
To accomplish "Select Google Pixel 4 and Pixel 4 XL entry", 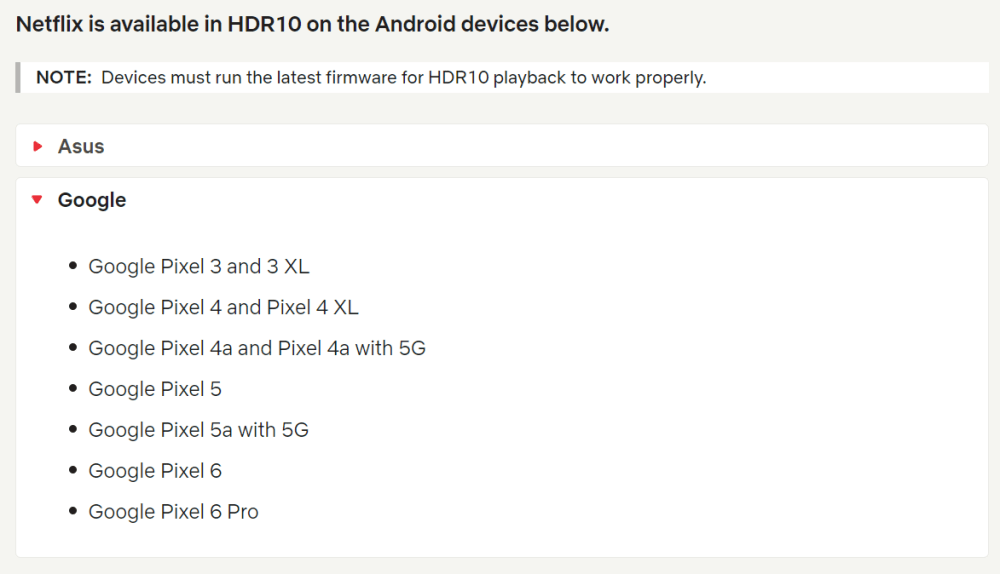I will 223,307.
